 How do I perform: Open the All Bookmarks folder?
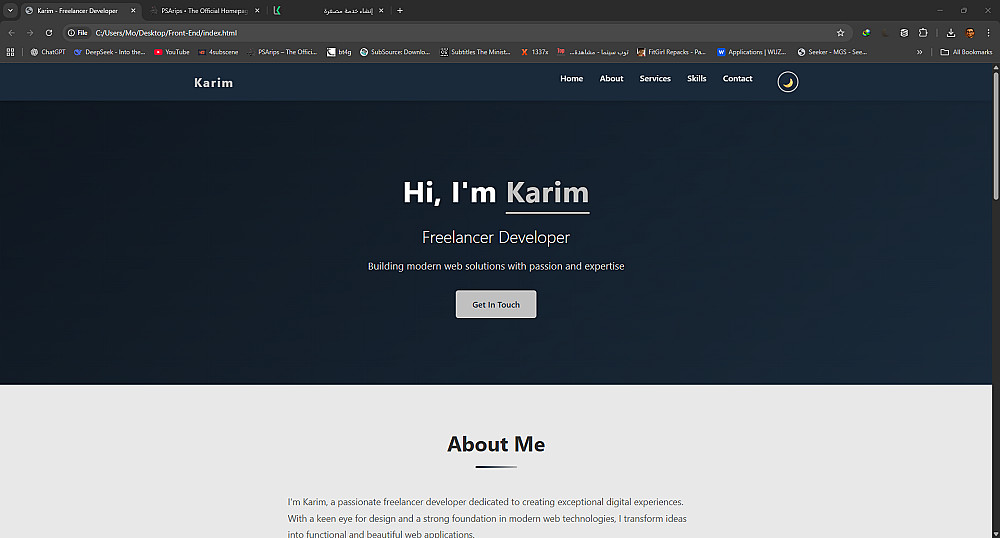[x=966, y=52]
